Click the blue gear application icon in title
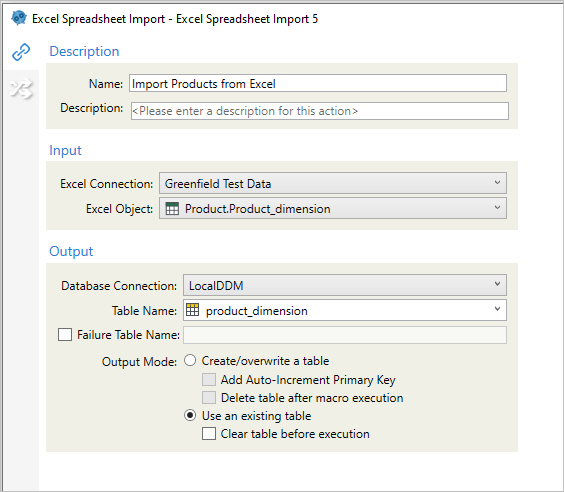 [x=19, y=18]
